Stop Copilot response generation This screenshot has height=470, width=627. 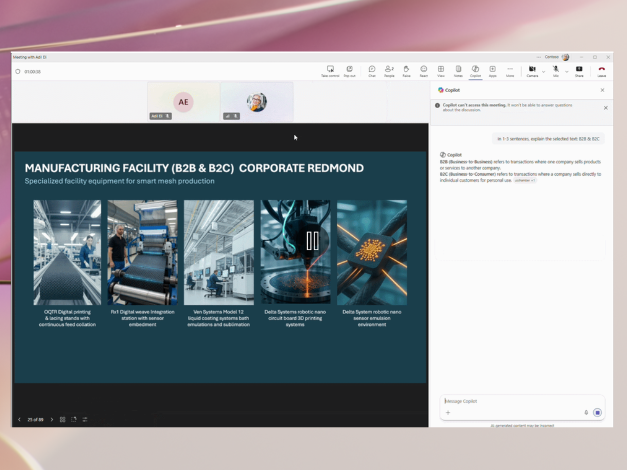(x=597, y=412)
